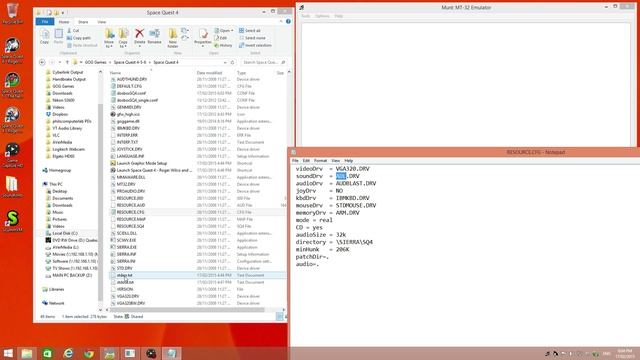This screenshot has height=360, width=640.
Task: Select the GENMIDI.DRV file
Action: click(129, 107)
